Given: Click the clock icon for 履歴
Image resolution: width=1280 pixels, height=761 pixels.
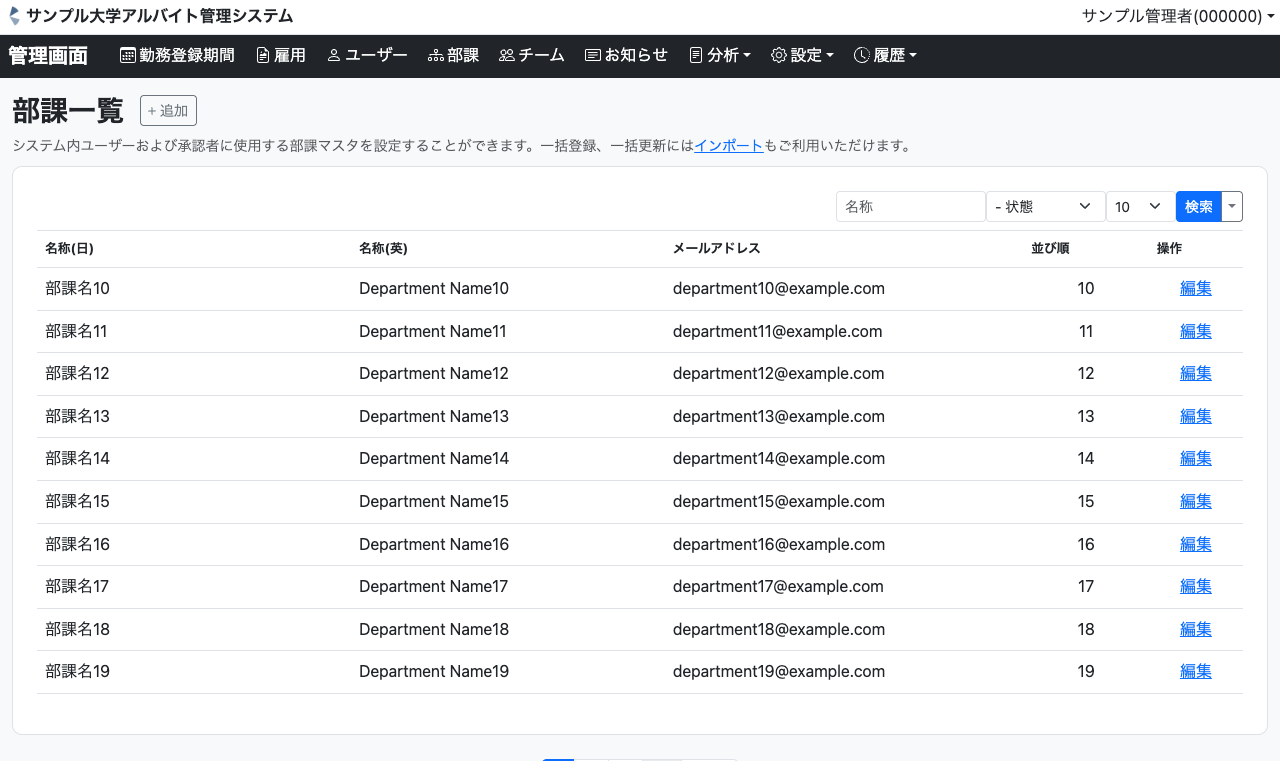Looking at the screenshot, I should [x=862, y=56].
